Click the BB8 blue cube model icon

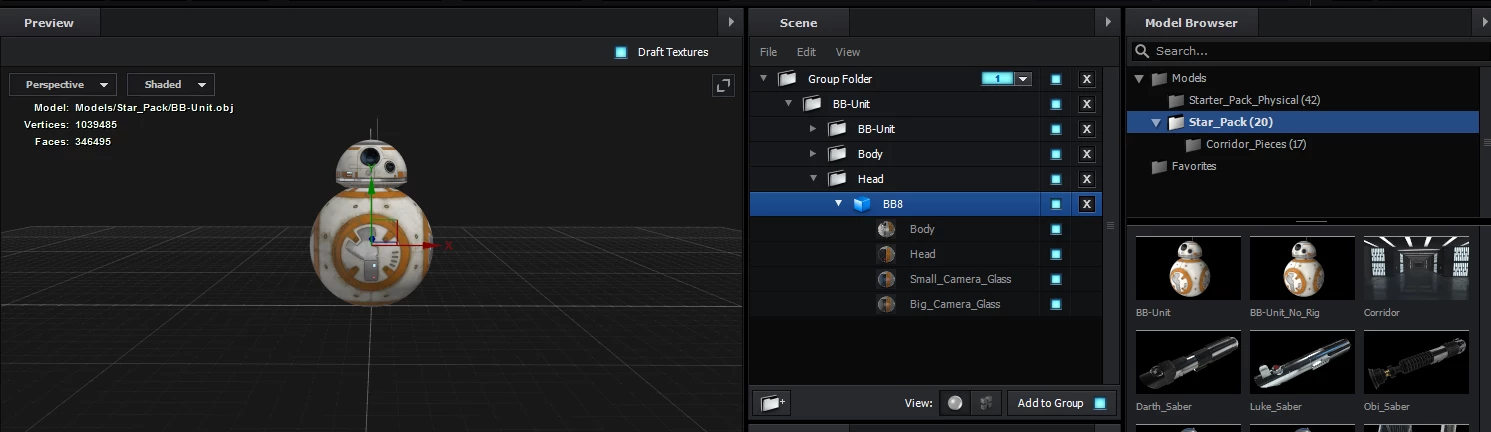point(861,204)
